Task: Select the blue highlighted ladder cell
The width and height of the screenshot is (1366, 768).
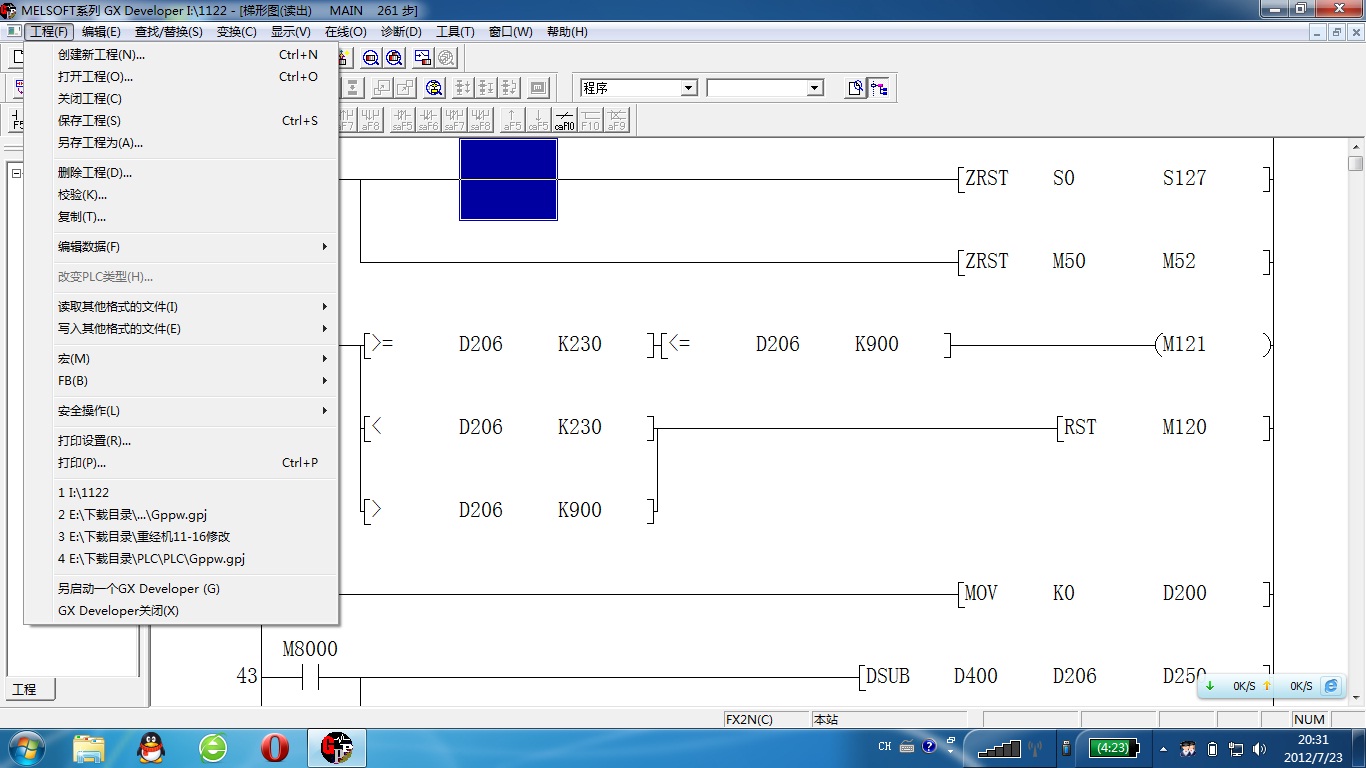Action: [508, 179]
